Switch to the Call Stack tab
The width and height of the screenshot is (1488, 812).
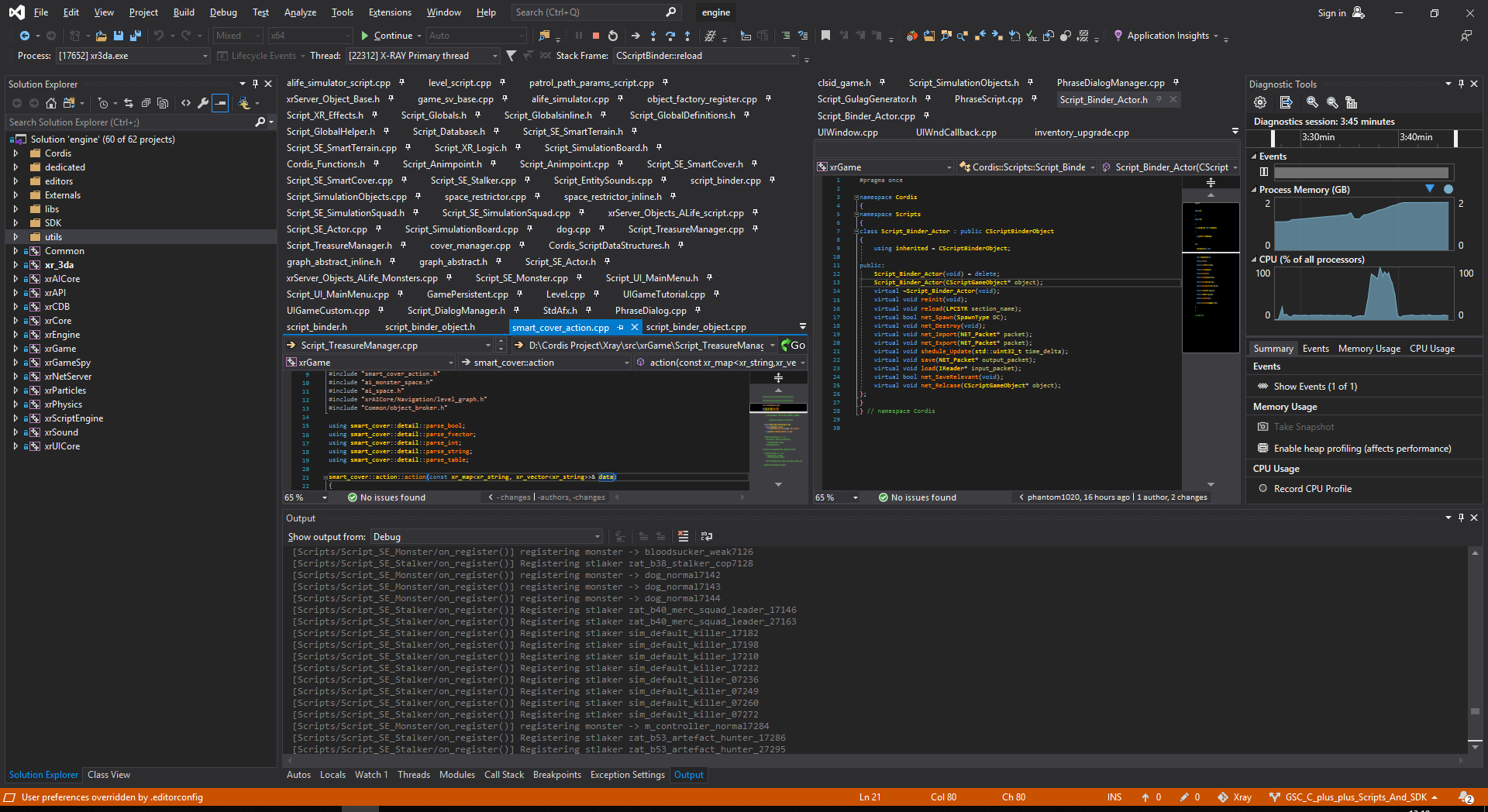click(x=504, y=775)
